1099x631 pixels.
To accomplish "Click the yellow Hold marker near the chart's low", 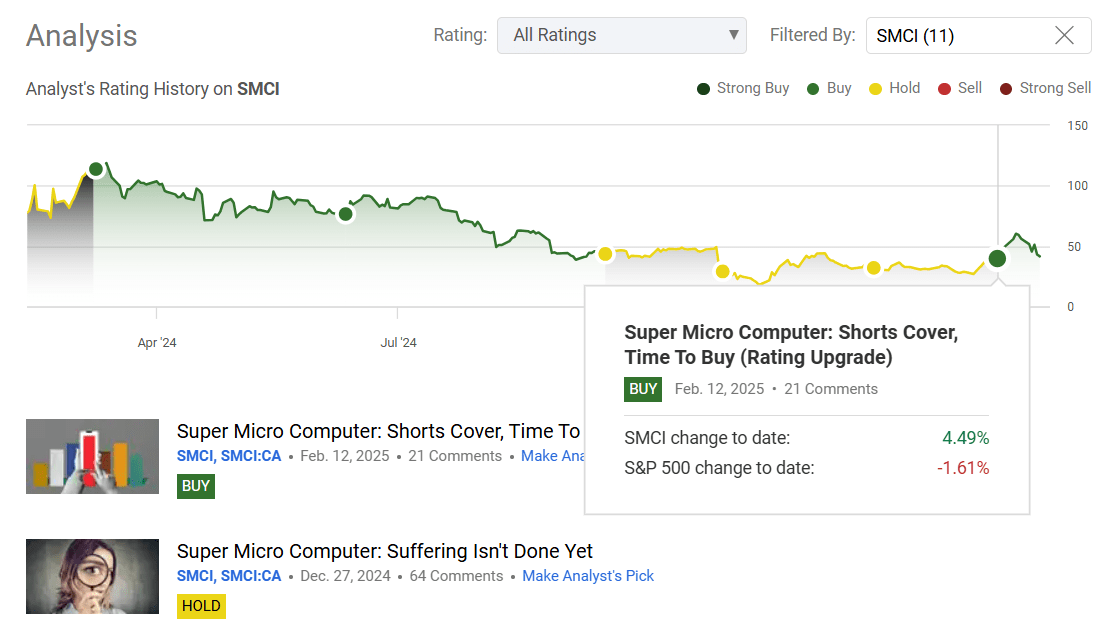I will [x=722, y=271].
